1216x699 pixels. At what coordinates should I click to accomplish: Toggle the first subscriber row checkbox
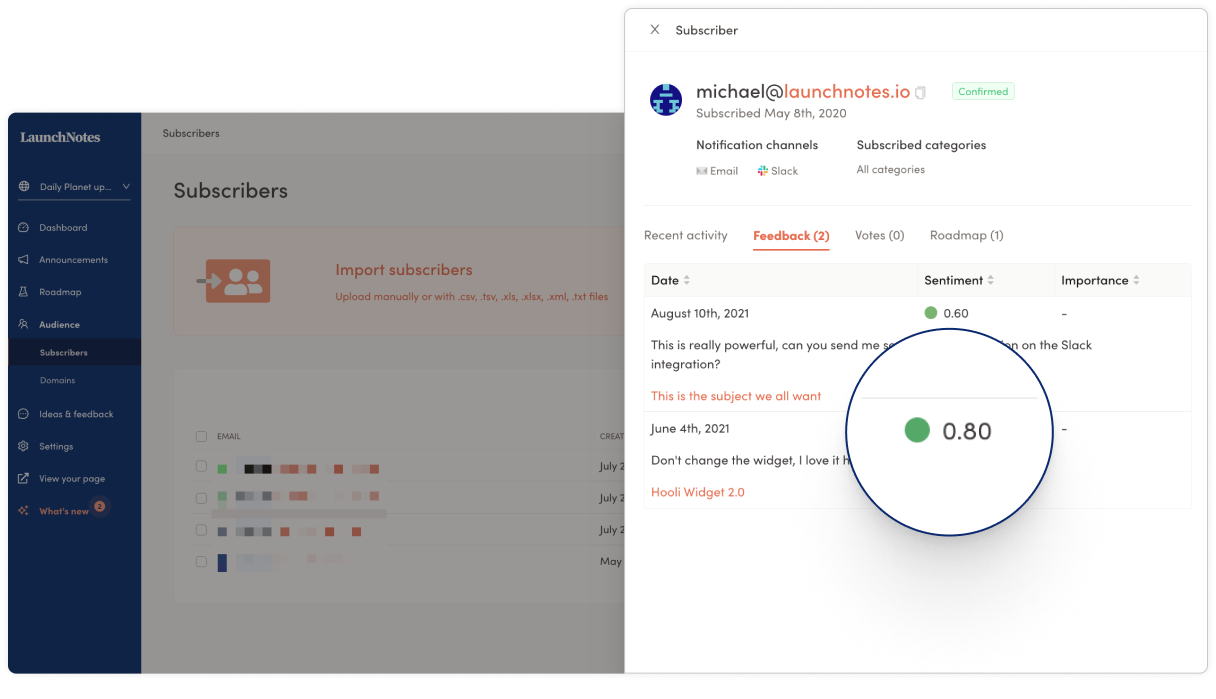(201, 466)
